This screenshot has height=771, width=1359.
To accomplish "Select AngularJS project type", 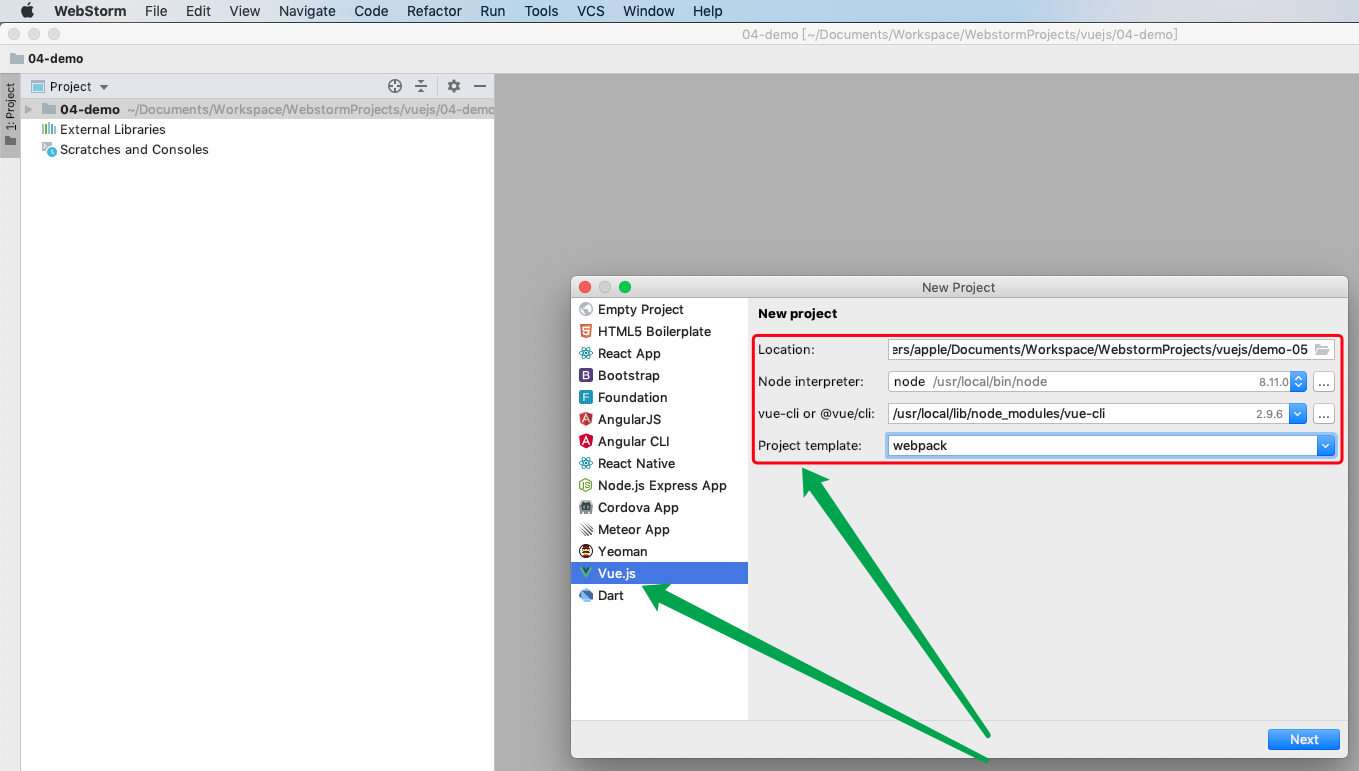I will [659, 419].
